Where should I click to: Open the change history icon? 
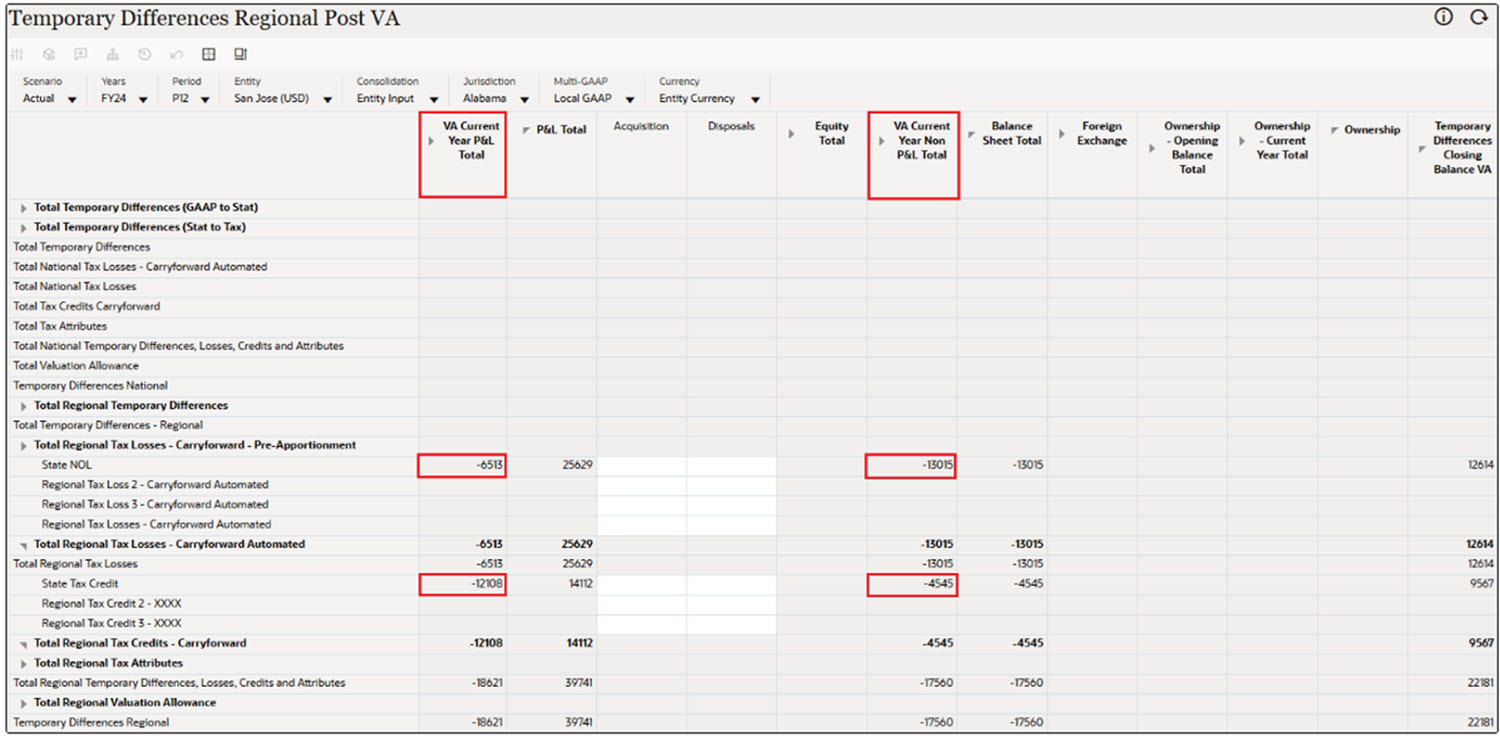[x=145, y=54]
